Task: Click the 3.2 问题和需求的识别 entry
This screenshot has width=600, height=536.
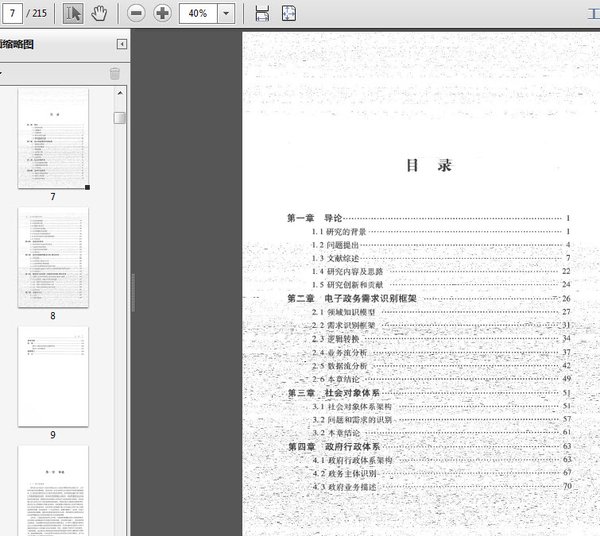Action: click(441, 420)
